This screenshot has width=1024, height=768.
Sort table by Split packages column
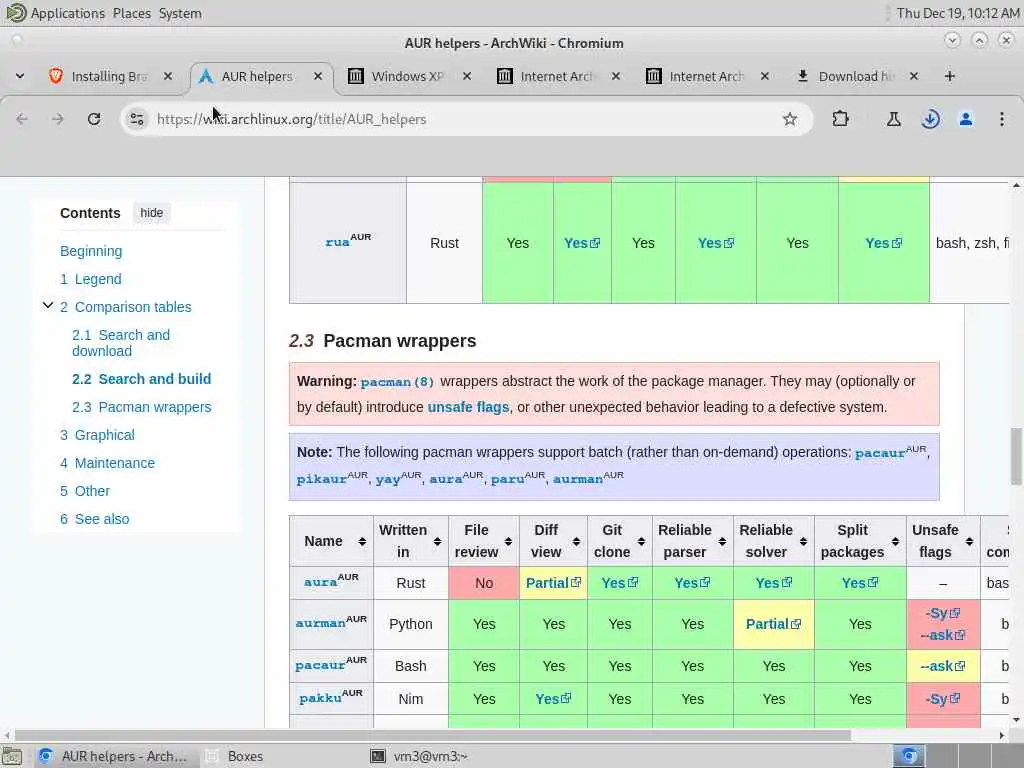tap(860, 541)
